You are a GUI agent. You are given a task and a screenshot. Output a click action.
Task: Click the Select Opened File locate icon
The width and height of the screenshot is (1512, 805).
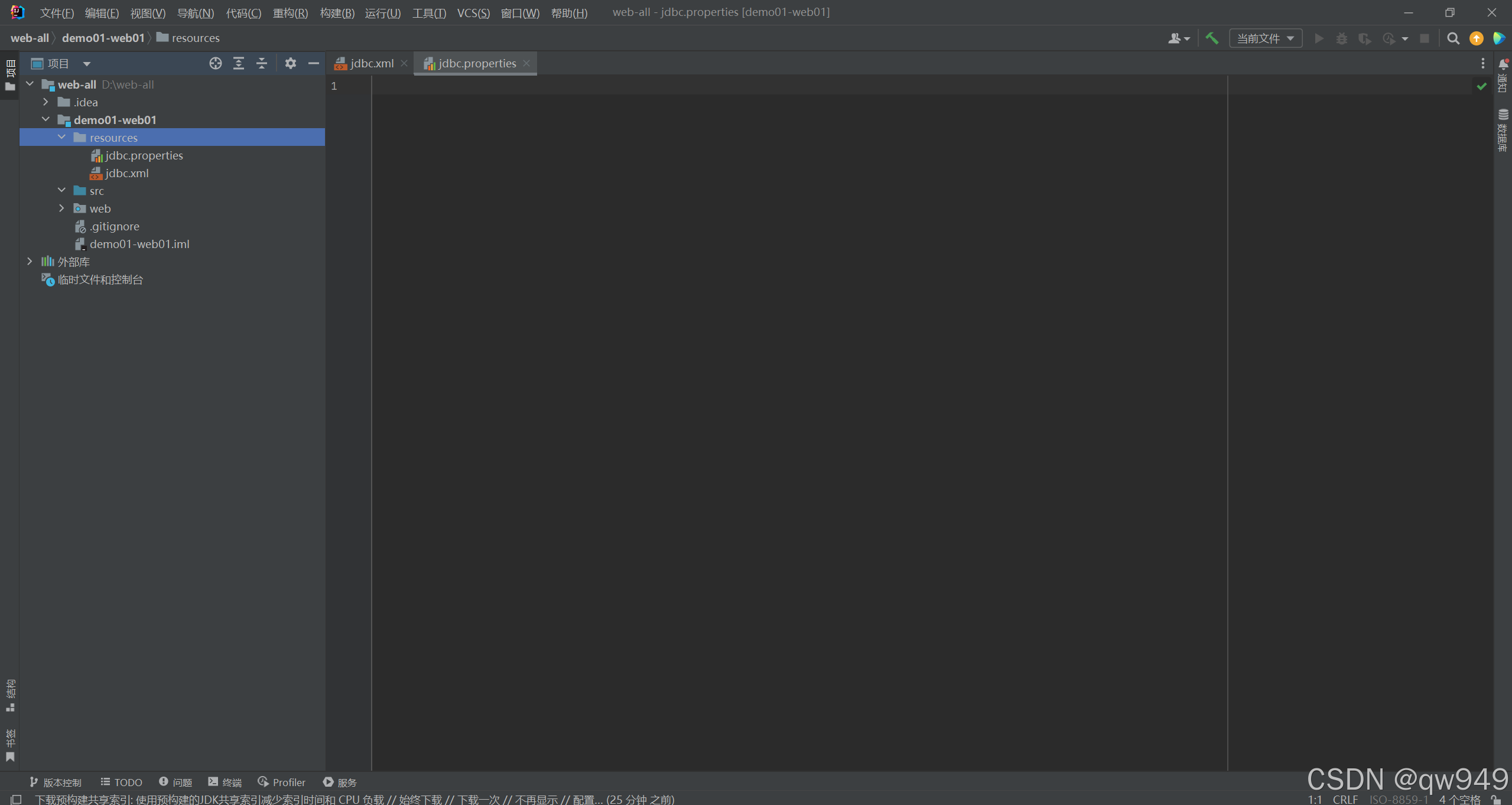tap(216, 63)
